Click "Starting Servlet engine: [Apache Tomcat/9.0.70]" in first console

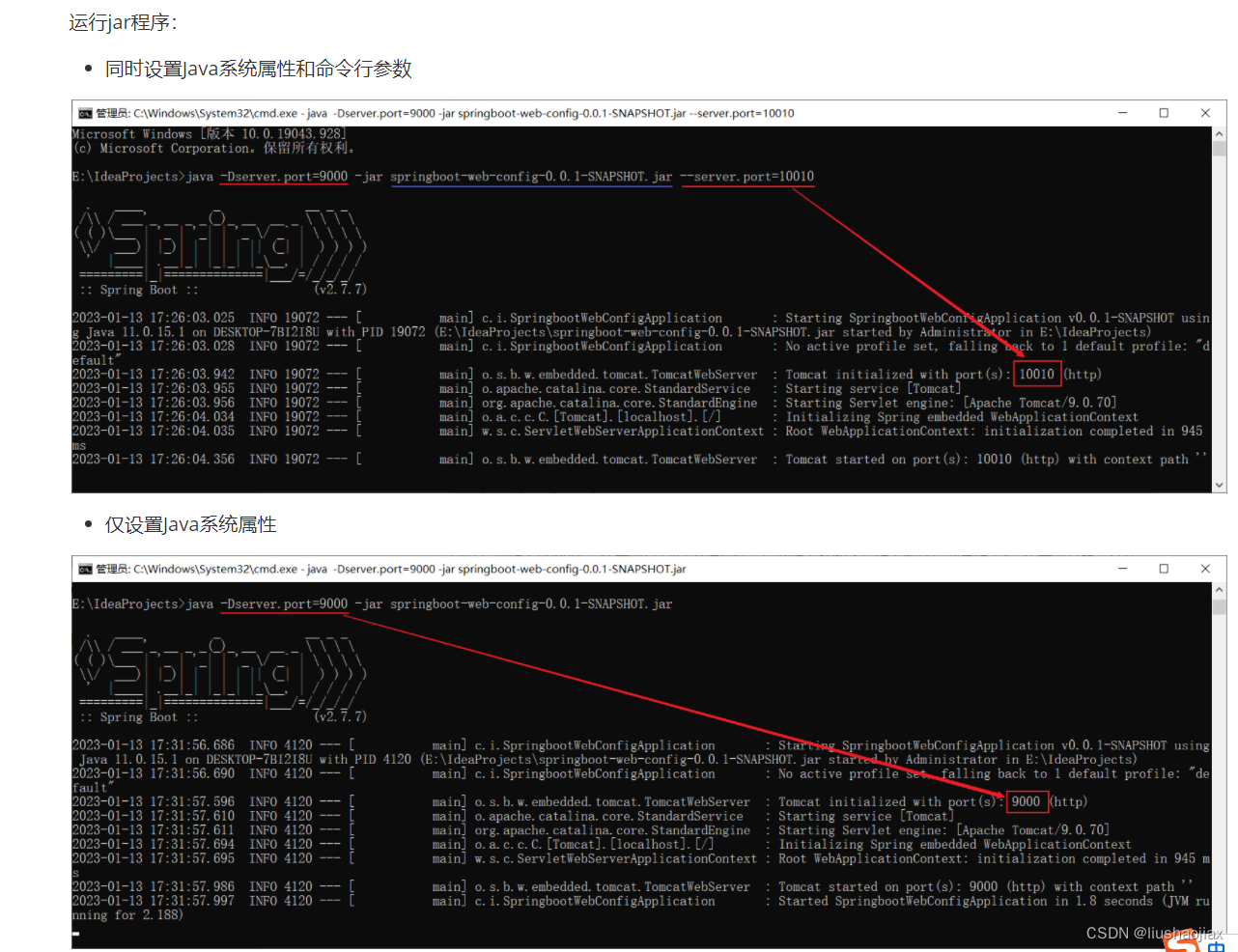pos(951,403)
